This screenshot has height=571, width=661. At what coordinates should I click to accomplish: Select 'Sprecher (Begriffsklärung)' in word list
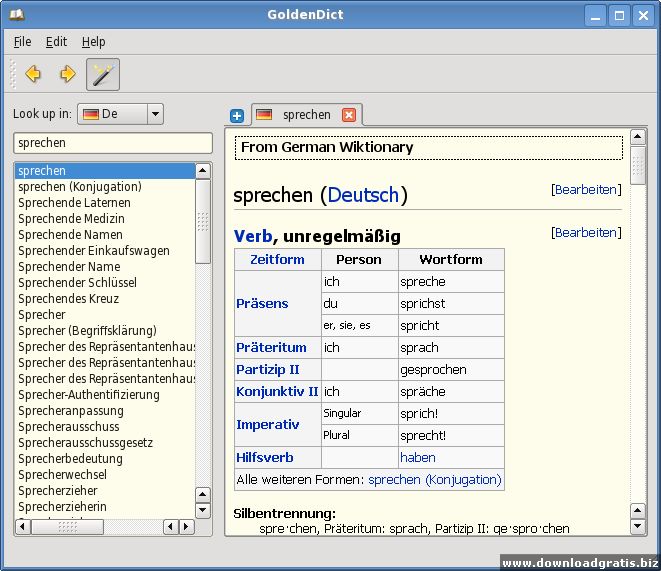coord(105,331)
